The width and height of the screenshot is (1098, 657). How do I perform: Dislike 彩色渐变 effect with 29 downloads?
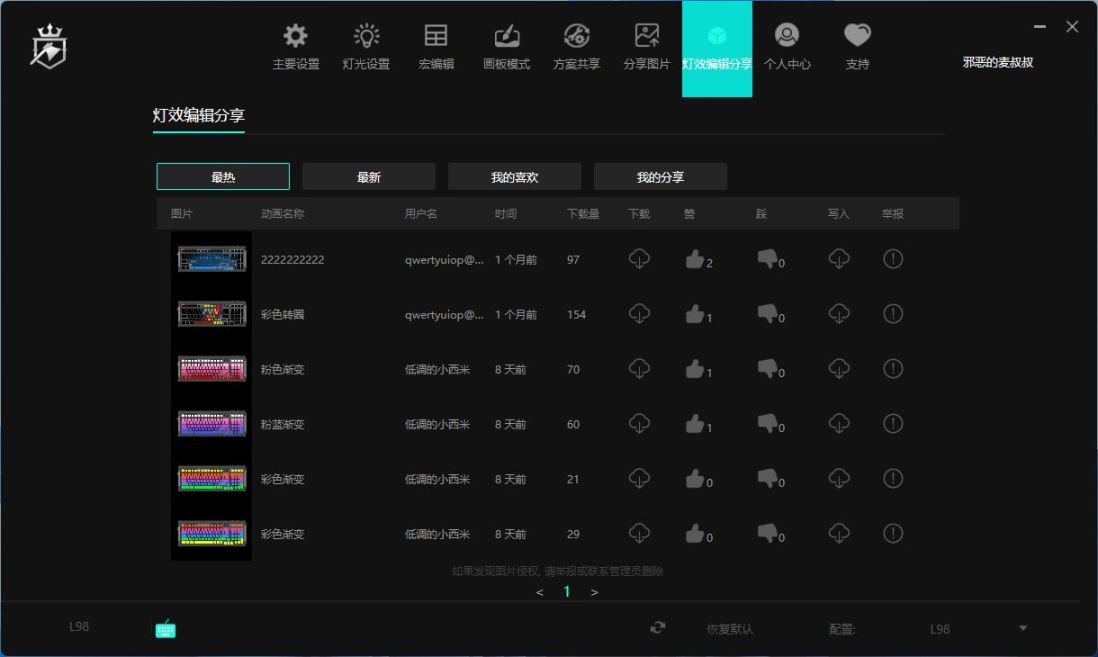(767, 533)
